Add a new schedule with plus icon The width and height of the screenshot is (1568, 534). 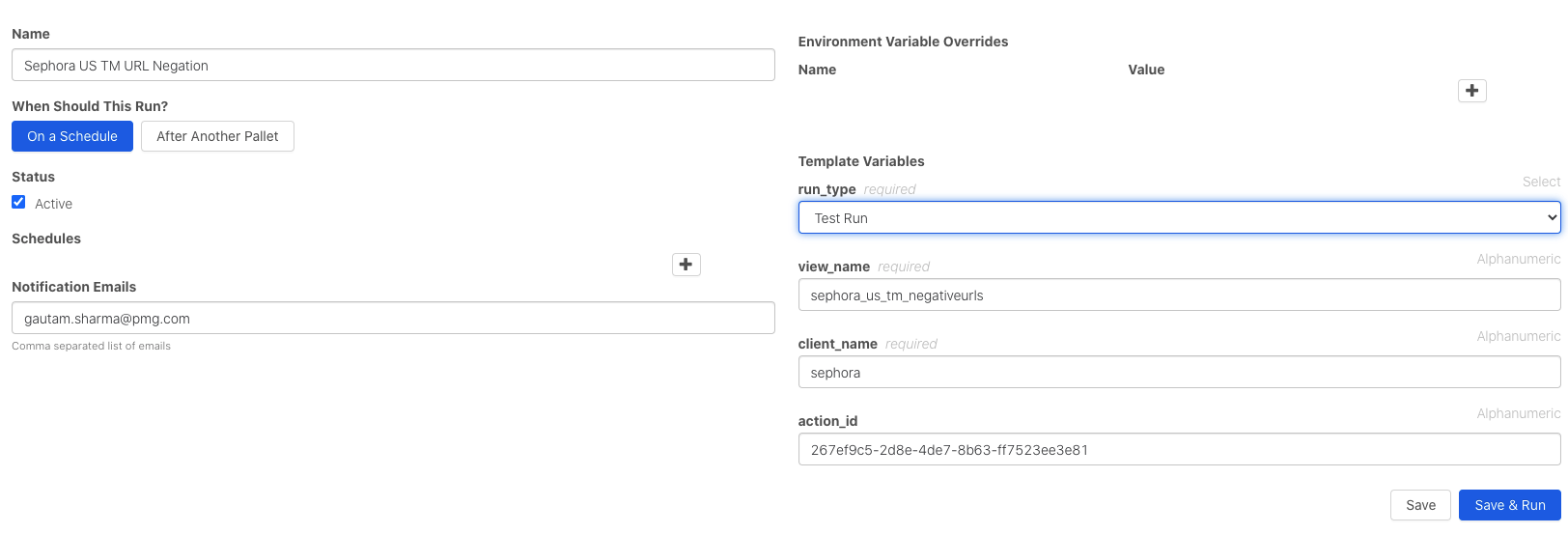pos(686,265)
